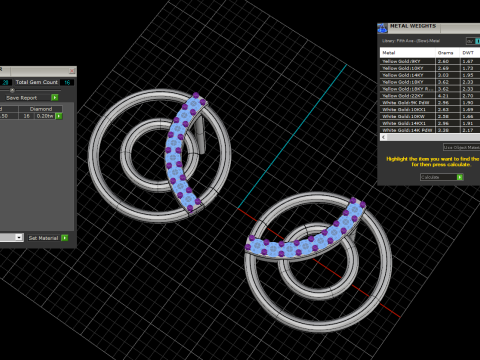The height and width of the screenshot is (360, 480).
Task: Click the 2.17 DWT value for White Gold 14K PdW
Action: click(468, 130)
